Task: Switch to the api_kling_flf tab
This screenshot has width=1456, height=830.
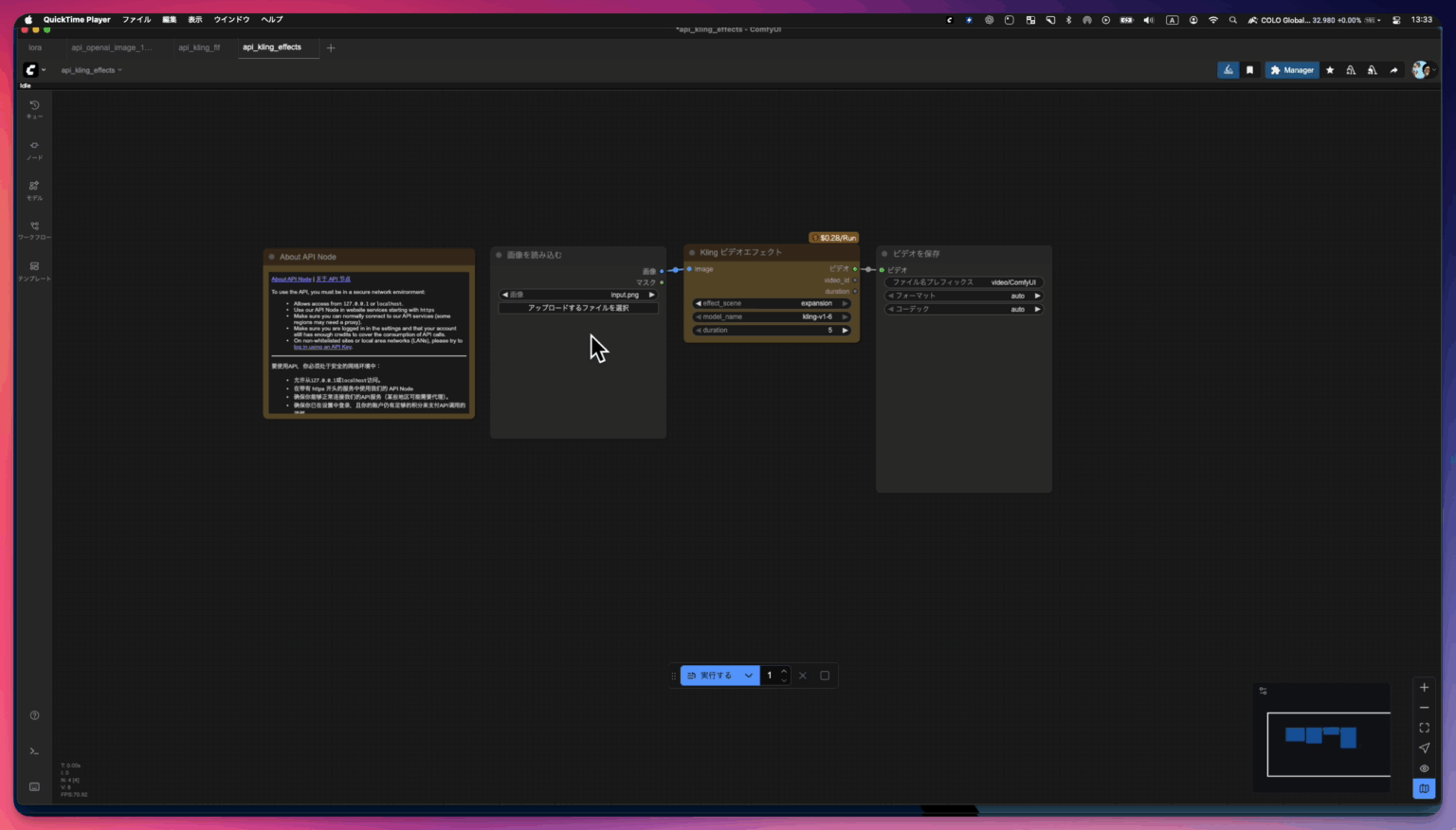Action: click(199, 47)
